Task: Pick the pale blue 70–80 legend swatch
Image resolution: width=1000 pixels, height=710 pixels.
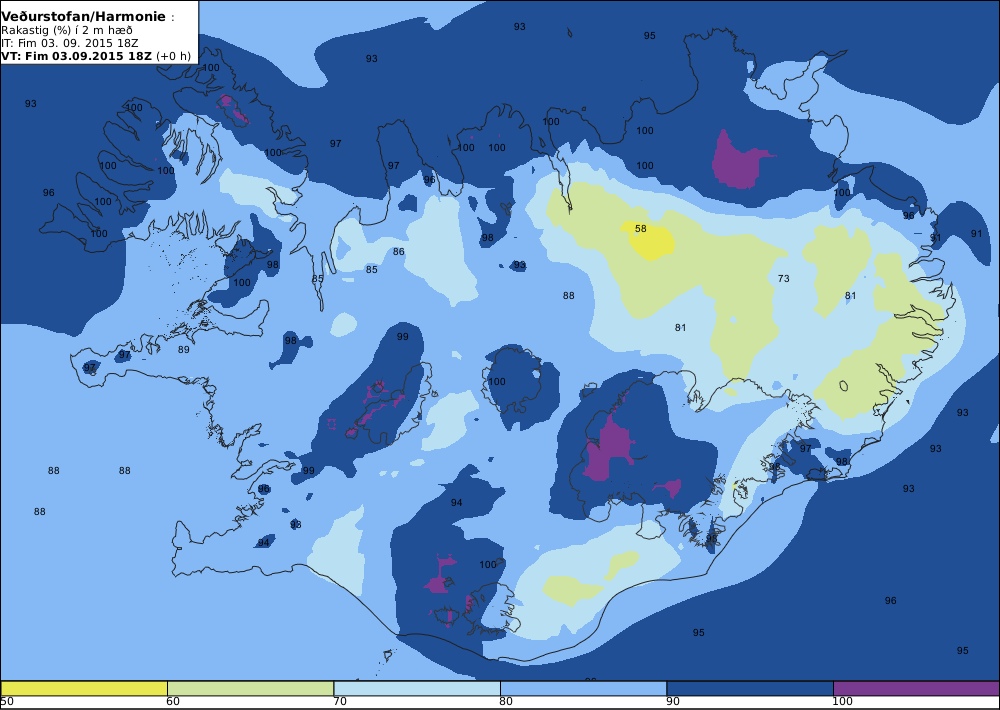Action: click(x=417, y=688)
